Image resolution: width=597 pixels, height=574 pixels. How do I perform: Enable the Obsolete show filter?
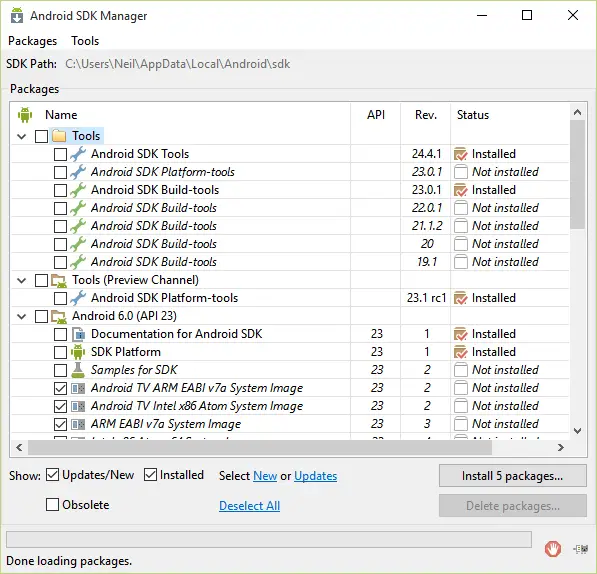[52, 505]
